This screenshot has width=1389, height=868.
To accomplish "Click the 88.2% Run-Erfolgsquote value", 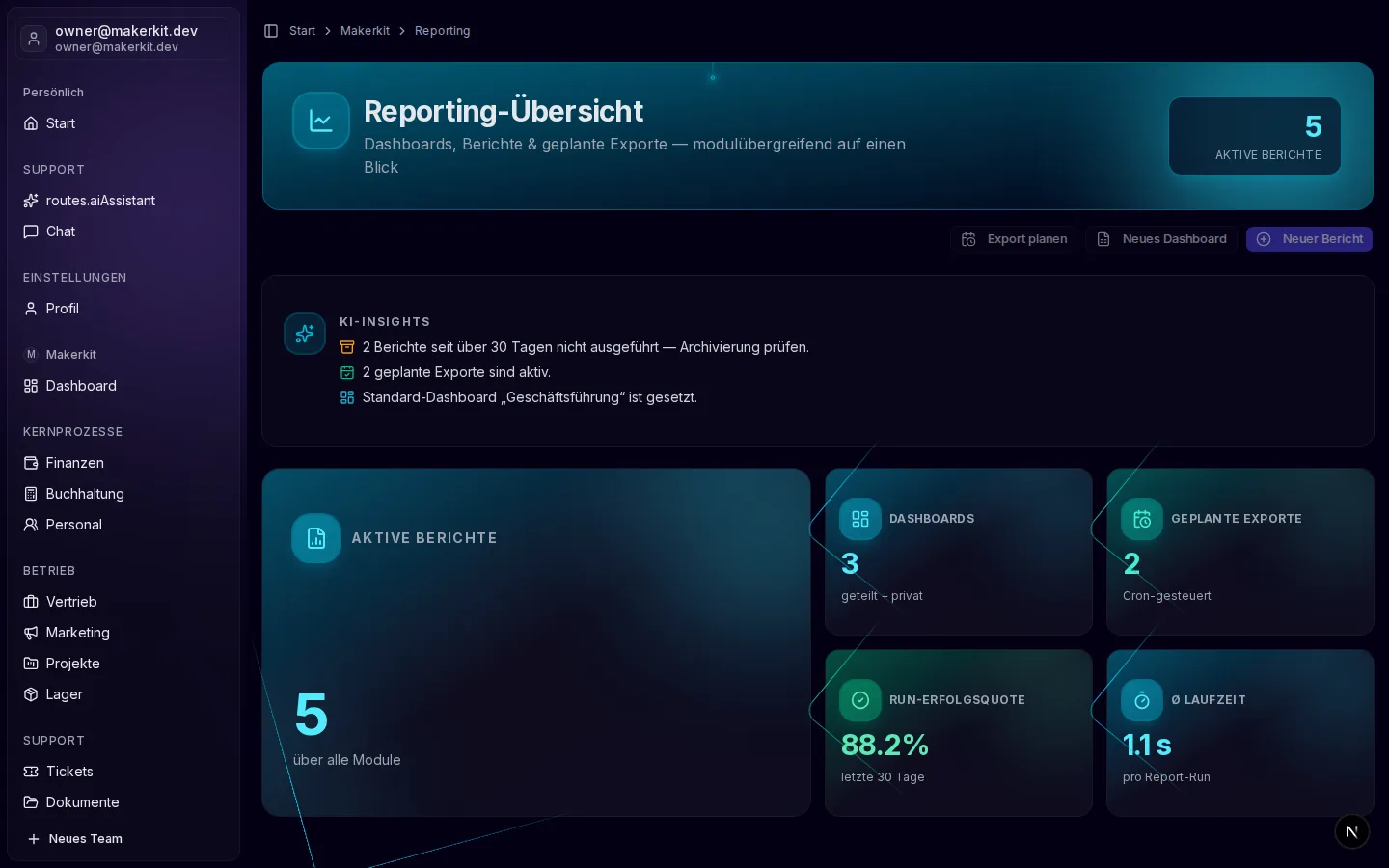I will tap(885, 745).
